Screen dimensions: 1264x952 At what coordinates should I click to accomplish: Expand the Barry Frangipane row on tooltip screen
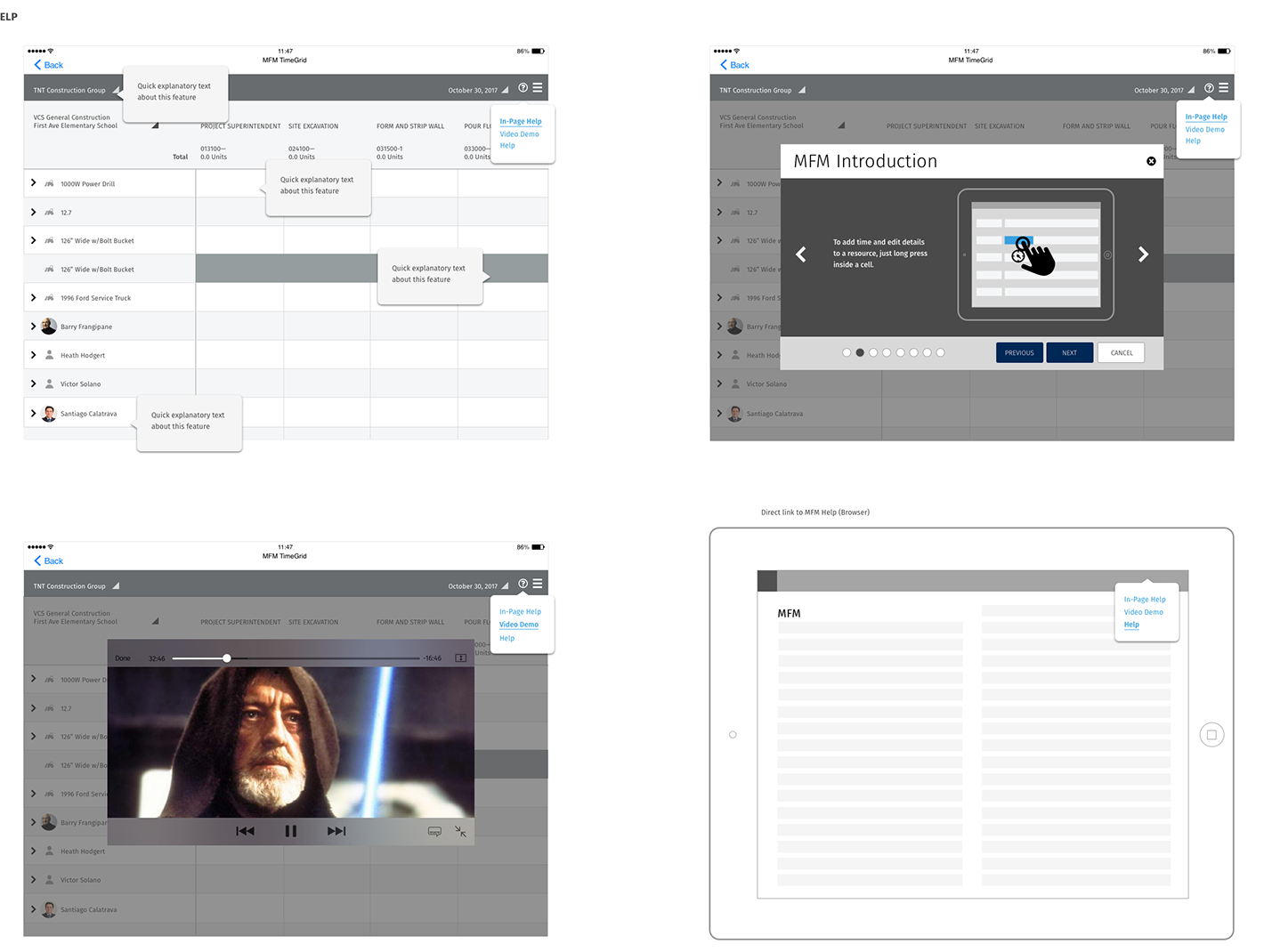pyautogui.click(x=34, y=327)
